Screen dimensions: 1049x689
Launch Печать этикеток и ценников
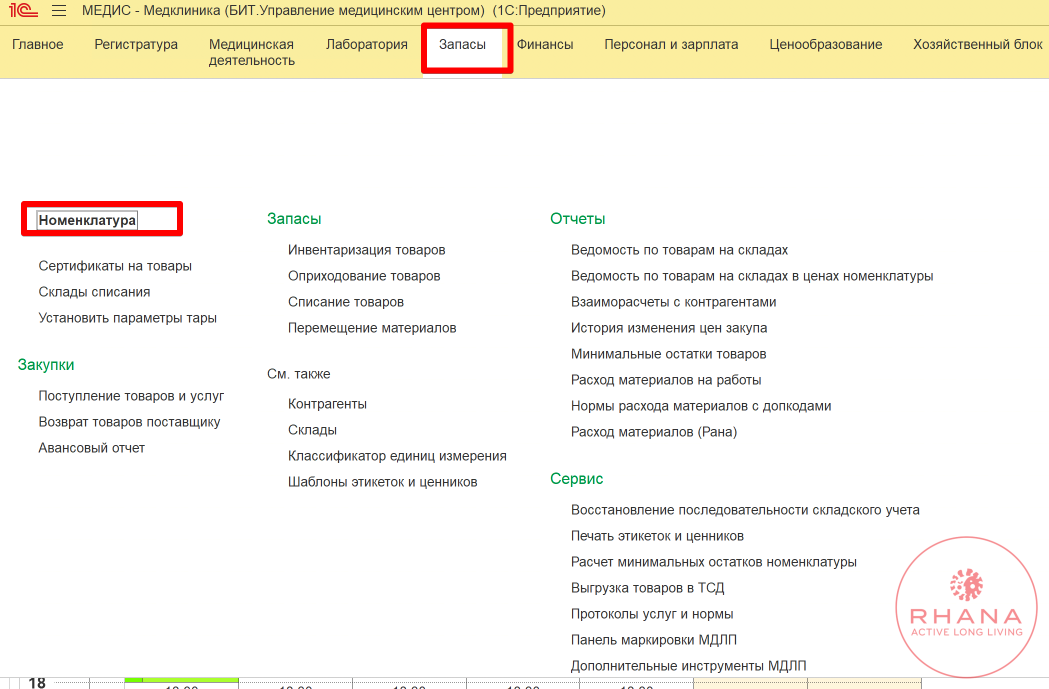(657, 536)
